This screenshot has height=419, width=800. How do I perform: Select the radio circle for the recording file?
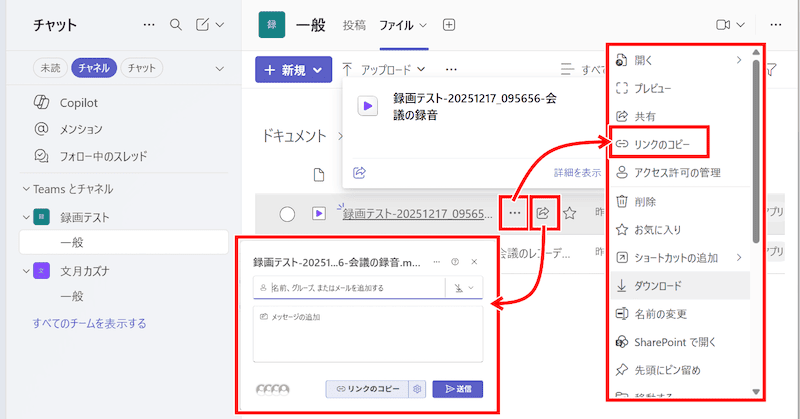(x=288, y=213)
